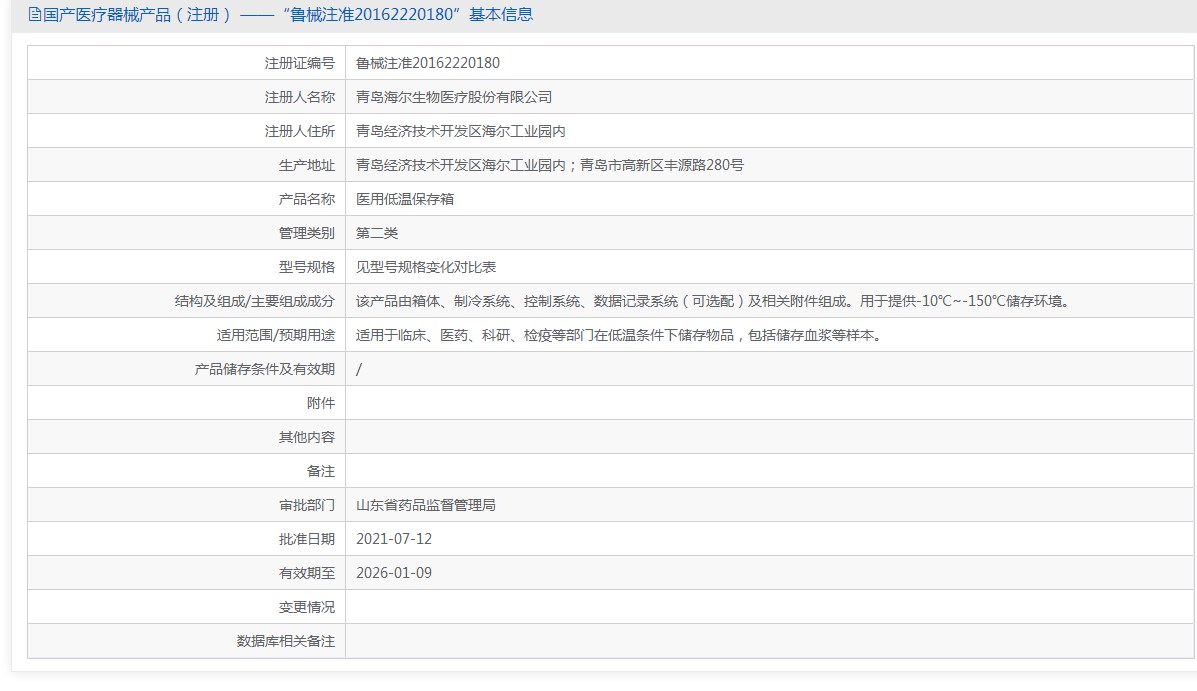Select registrant address 青岛经济技术开发区海尔工业园内
Viewport: 1197px width, 691px height.
pyautogui.click(x=460, y=131)
